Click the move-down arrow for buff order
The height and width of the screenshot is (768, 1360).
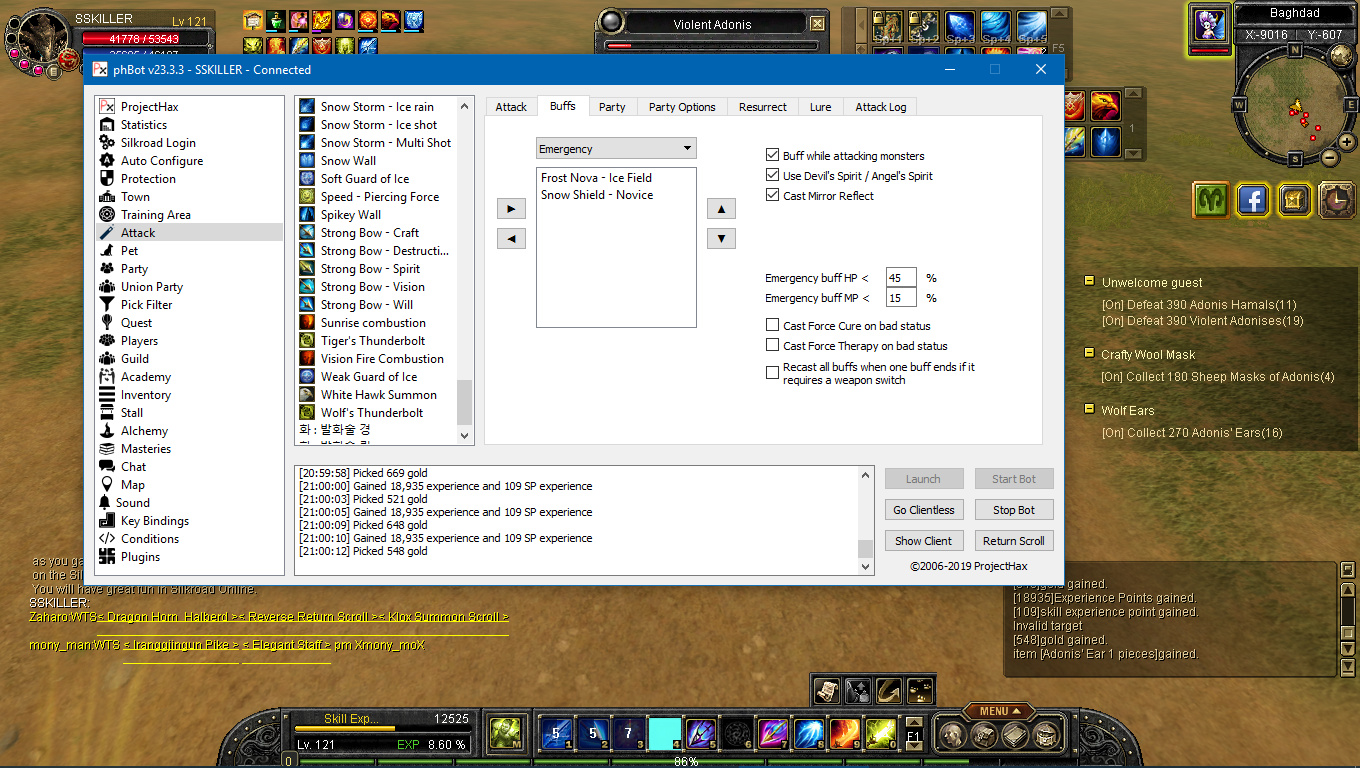(x=721, y=239)
